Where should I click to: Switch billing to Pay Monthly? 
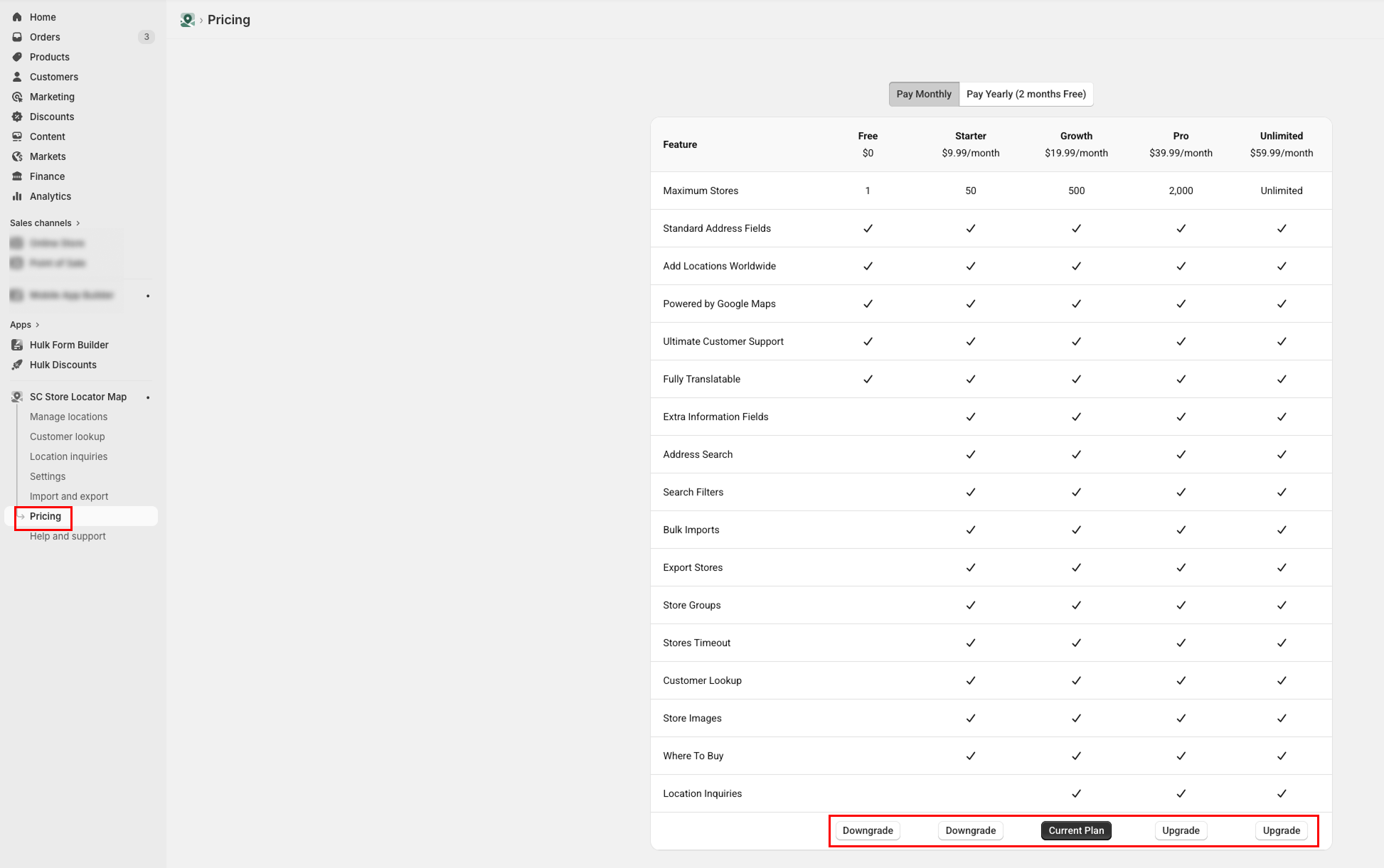tap(923, 94)
